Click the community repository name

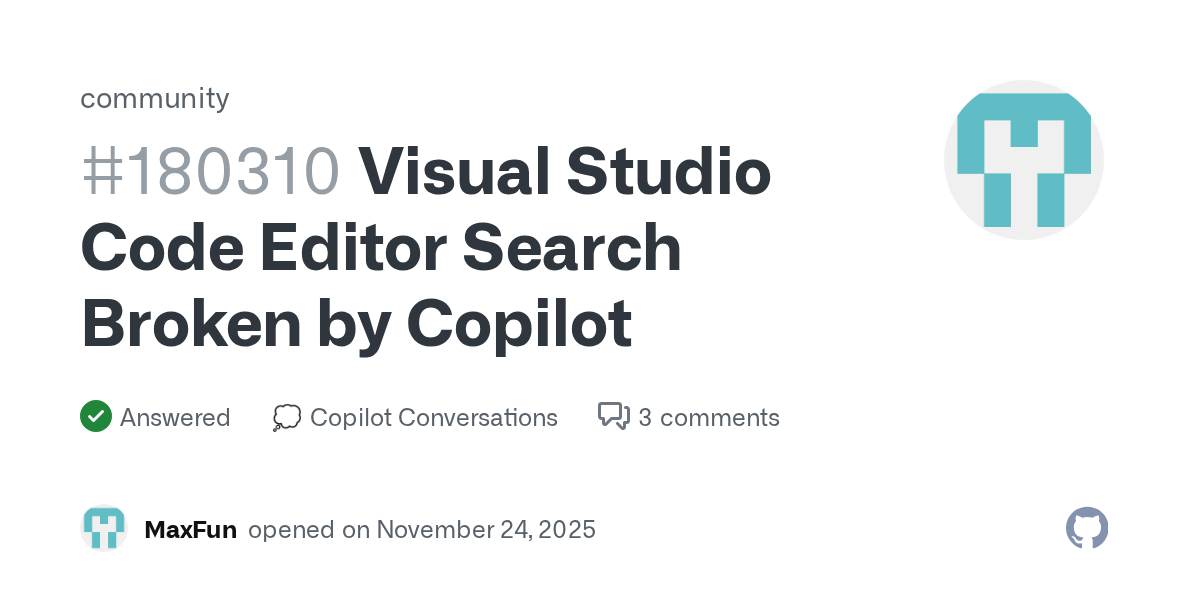155,98
